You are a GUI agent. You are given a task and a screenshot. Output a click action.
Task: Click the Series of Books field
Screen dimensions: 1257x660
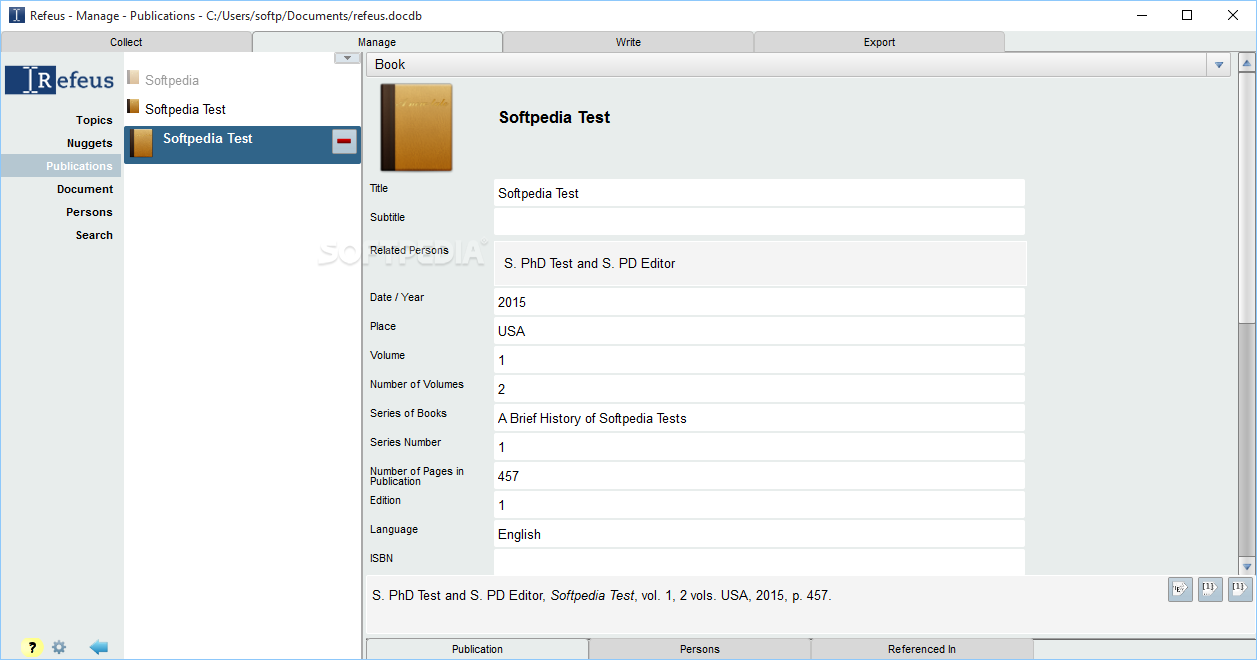coord(759,418)
